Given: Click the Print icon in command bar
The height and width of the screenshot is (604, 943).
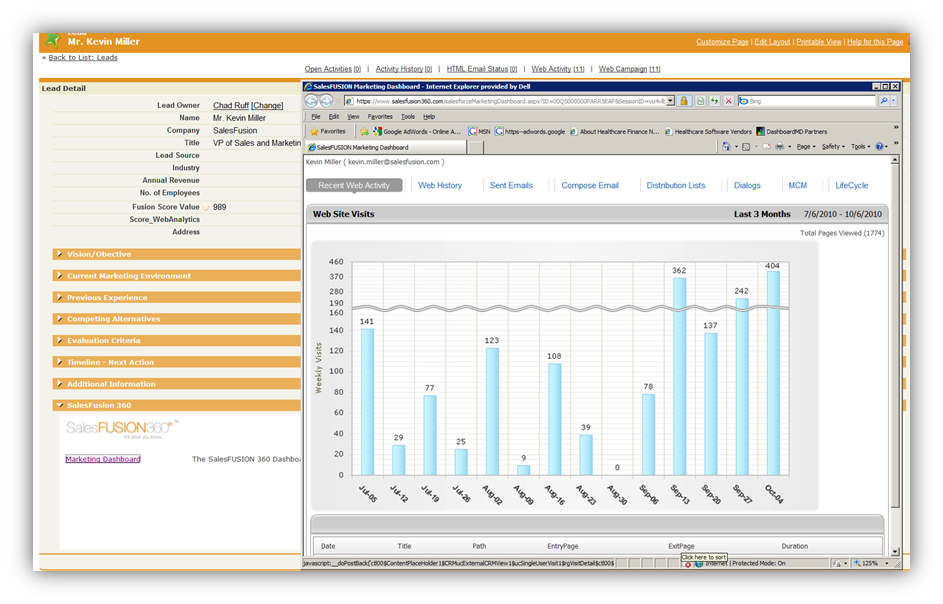Looking at the screenshot, I should click(x=779, y=146).
